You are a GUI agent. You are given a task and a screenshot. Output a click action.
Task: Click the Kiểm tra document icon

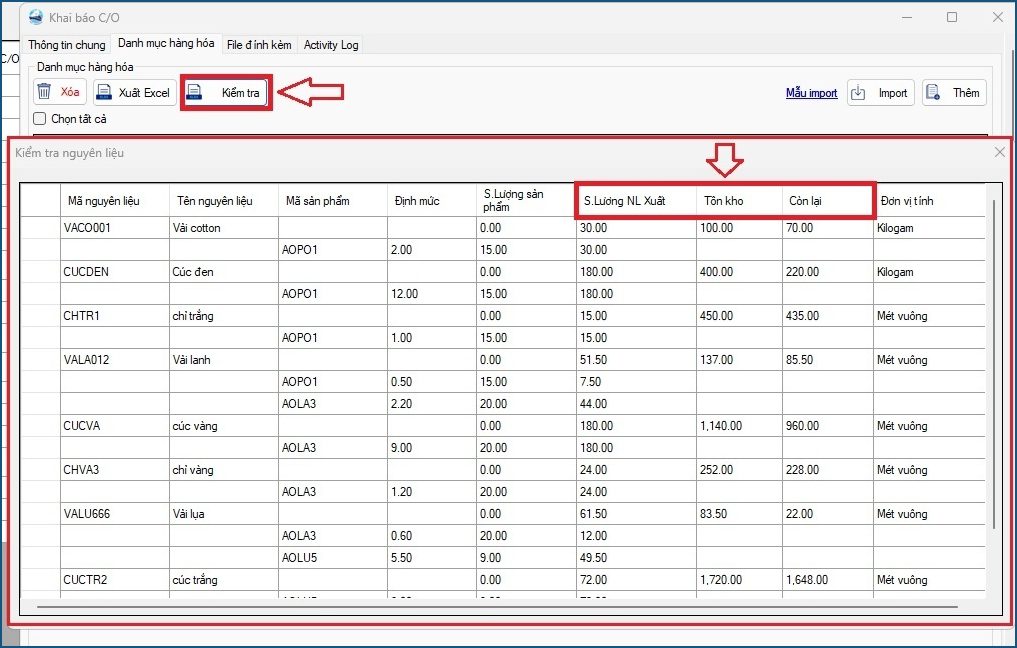(194, 93)
